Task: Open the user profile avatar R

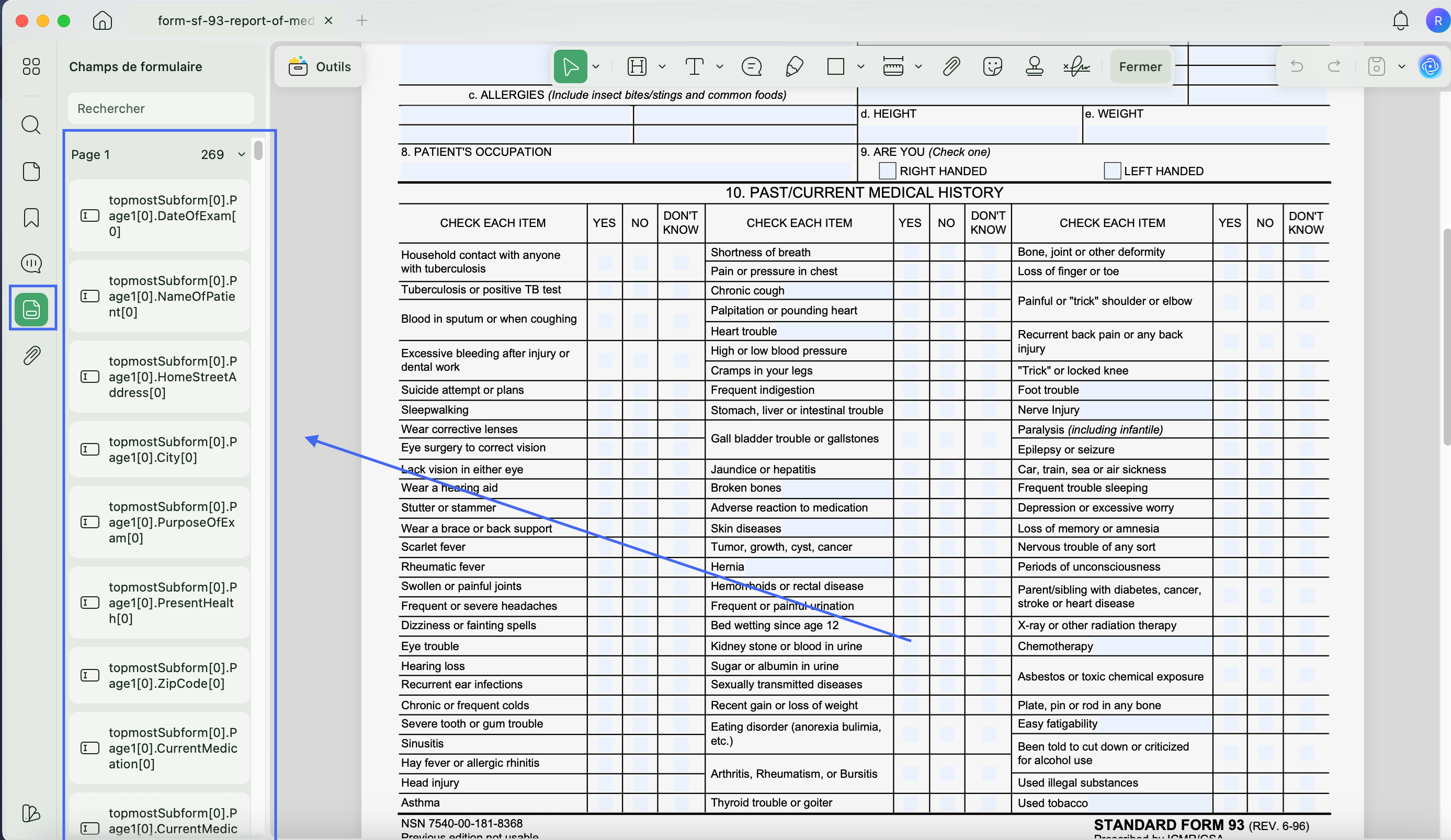Action: (1437, 21)
